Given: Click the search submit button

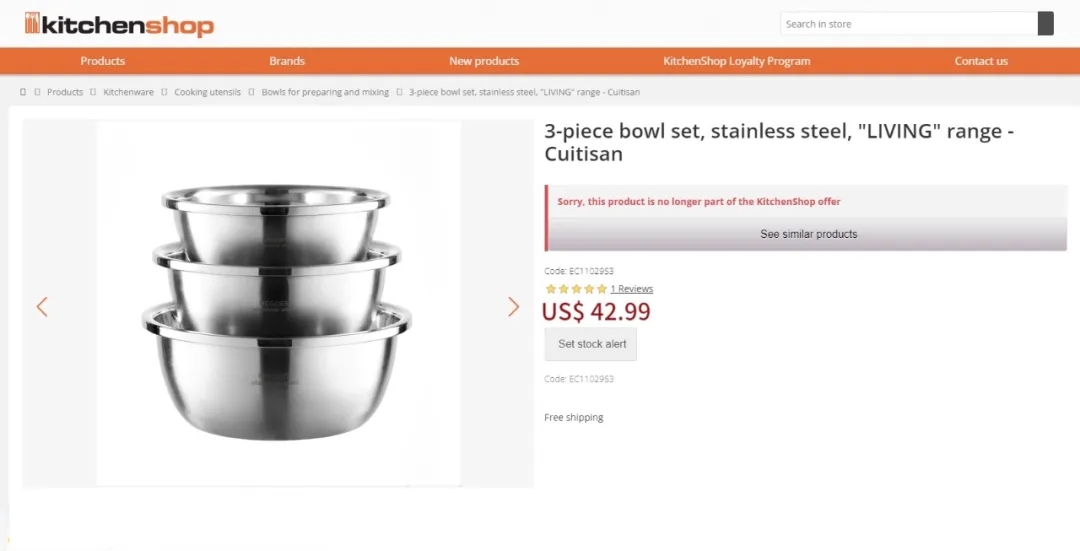Looking at the screenshot, I should (1045, 24).
